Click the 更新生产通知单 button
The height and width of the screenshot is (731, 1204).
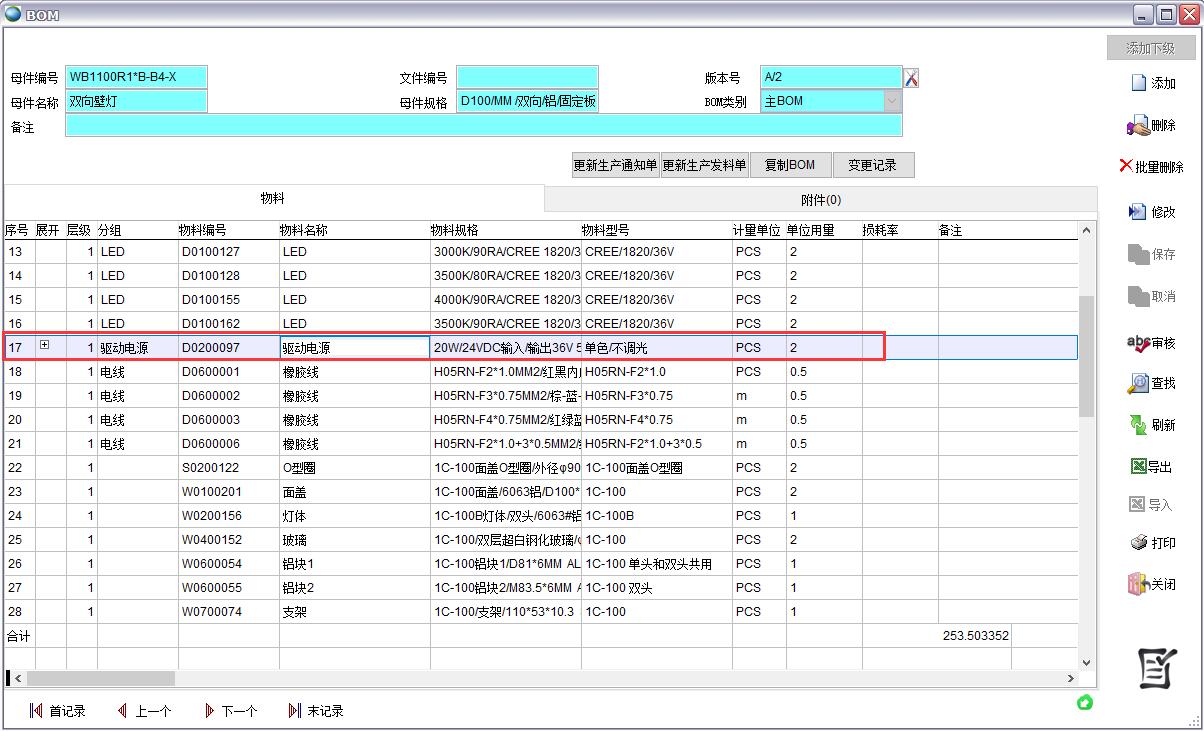click(615, 166)
